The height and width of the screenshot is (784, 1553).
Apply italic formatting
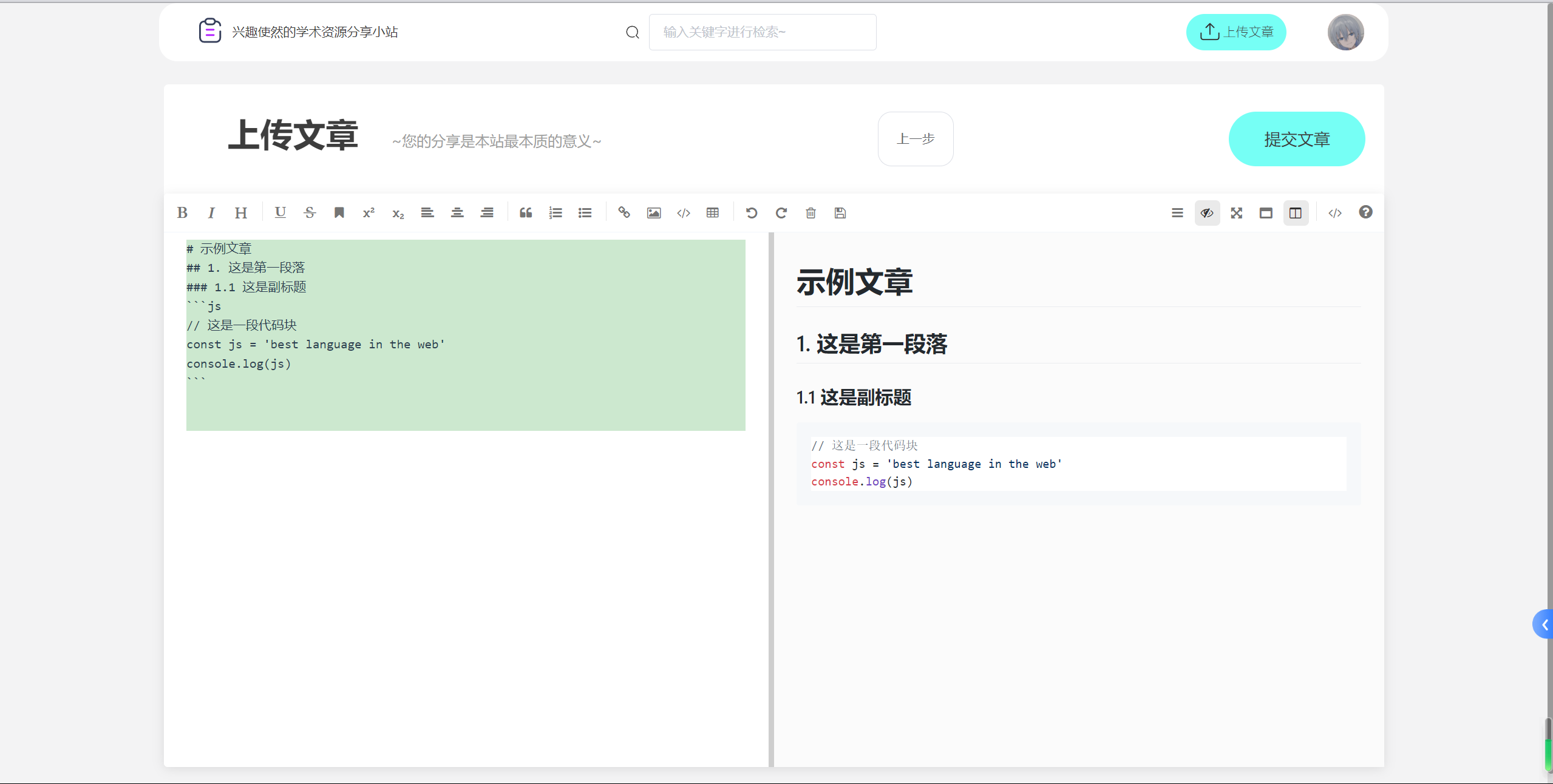(211, 213)
